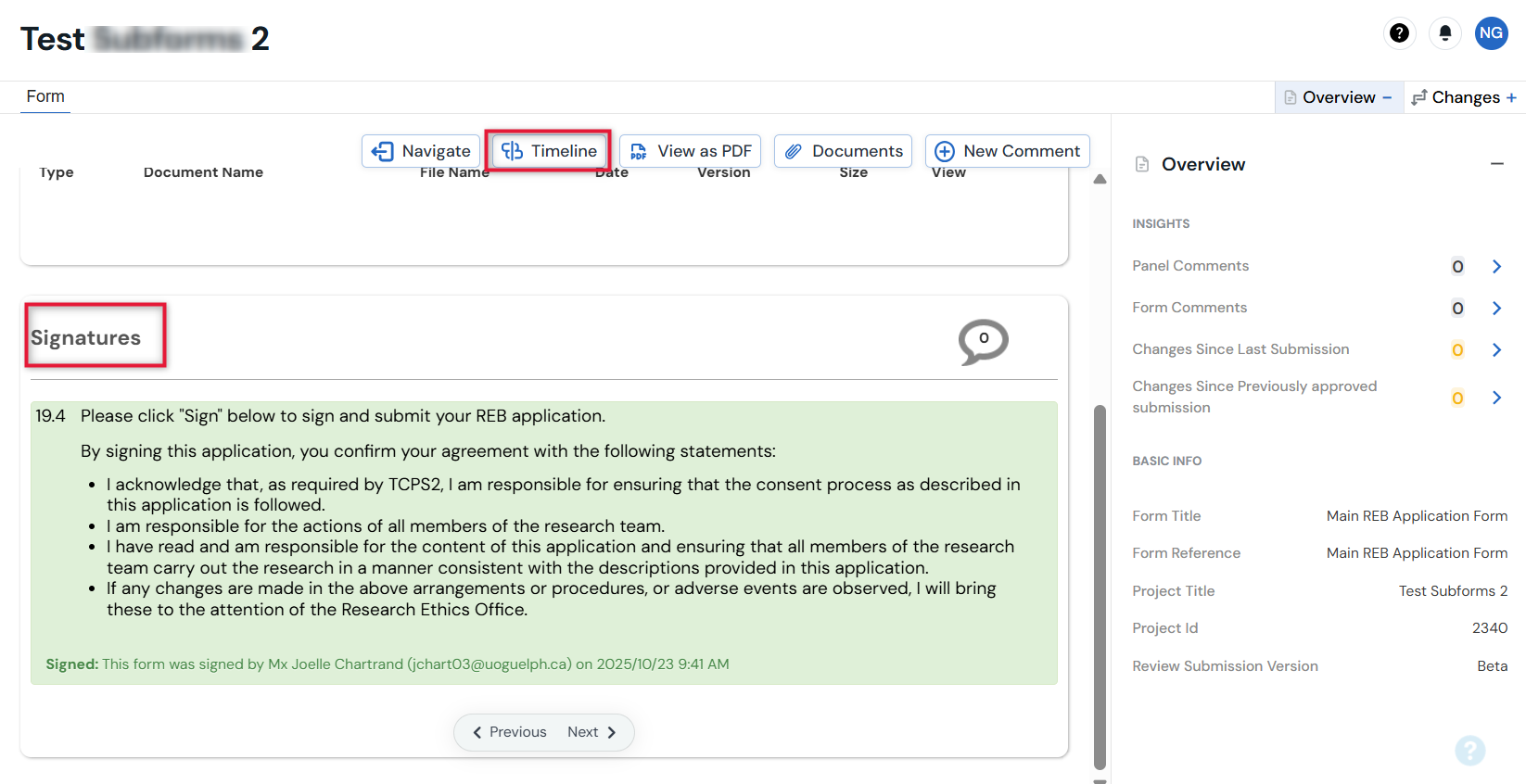This screenshot has height=784, width=1526.
Task: Open the Timeline view
Action: 550,151
